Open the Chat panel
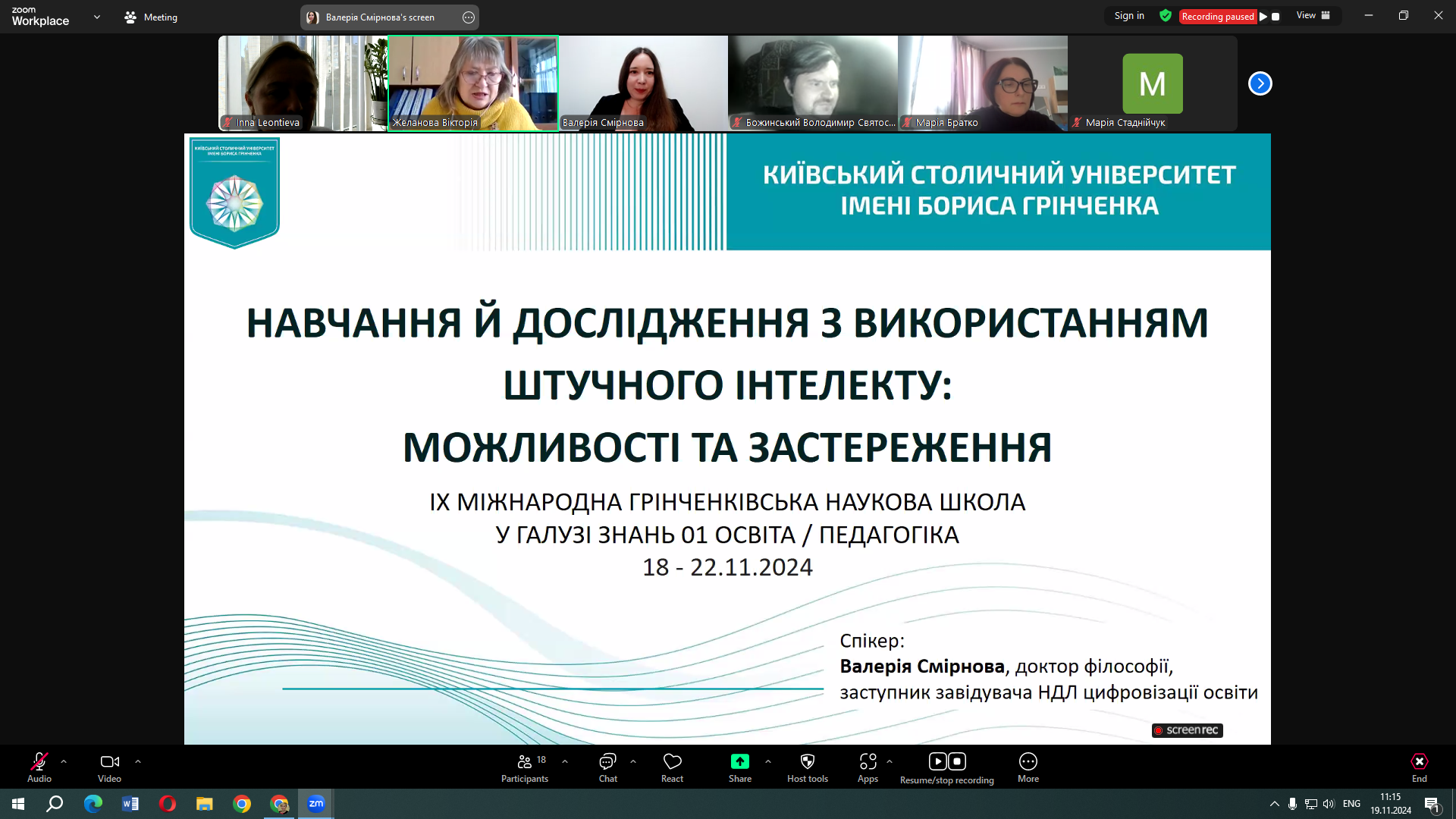Viewport: 1456px width, 819px height. (607, 761)
